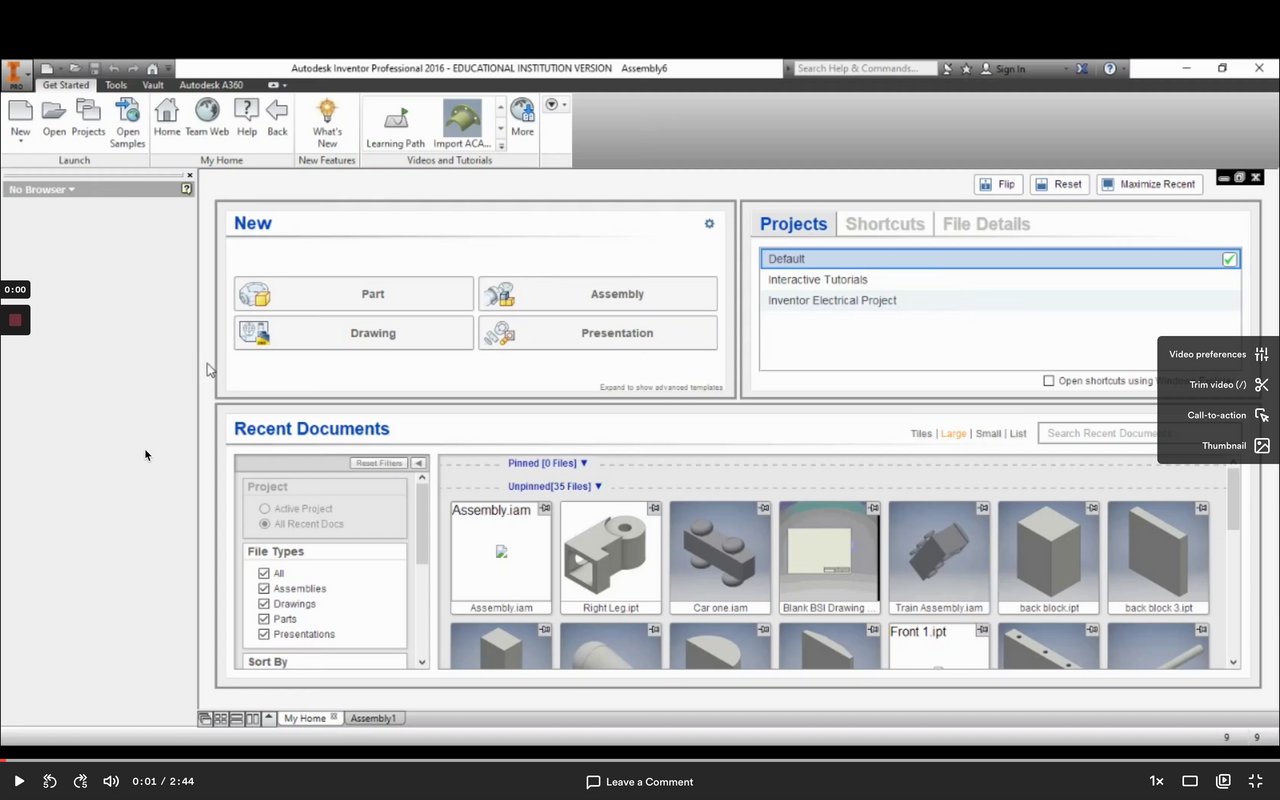Click the favorites star icon in title bar
Image resolution: width=1280 pixels, height=800 pixels.
pyautogui.click(x=966, y=69)
